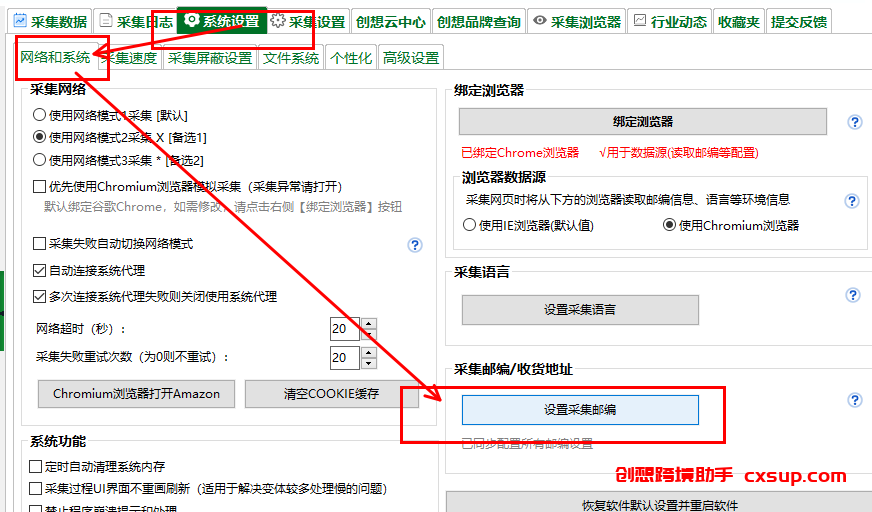The height and width of the screenshot is (512, 872).
Task: Click help icon next to 绑定浏览器 button
Action: click(x=854, y=122)
